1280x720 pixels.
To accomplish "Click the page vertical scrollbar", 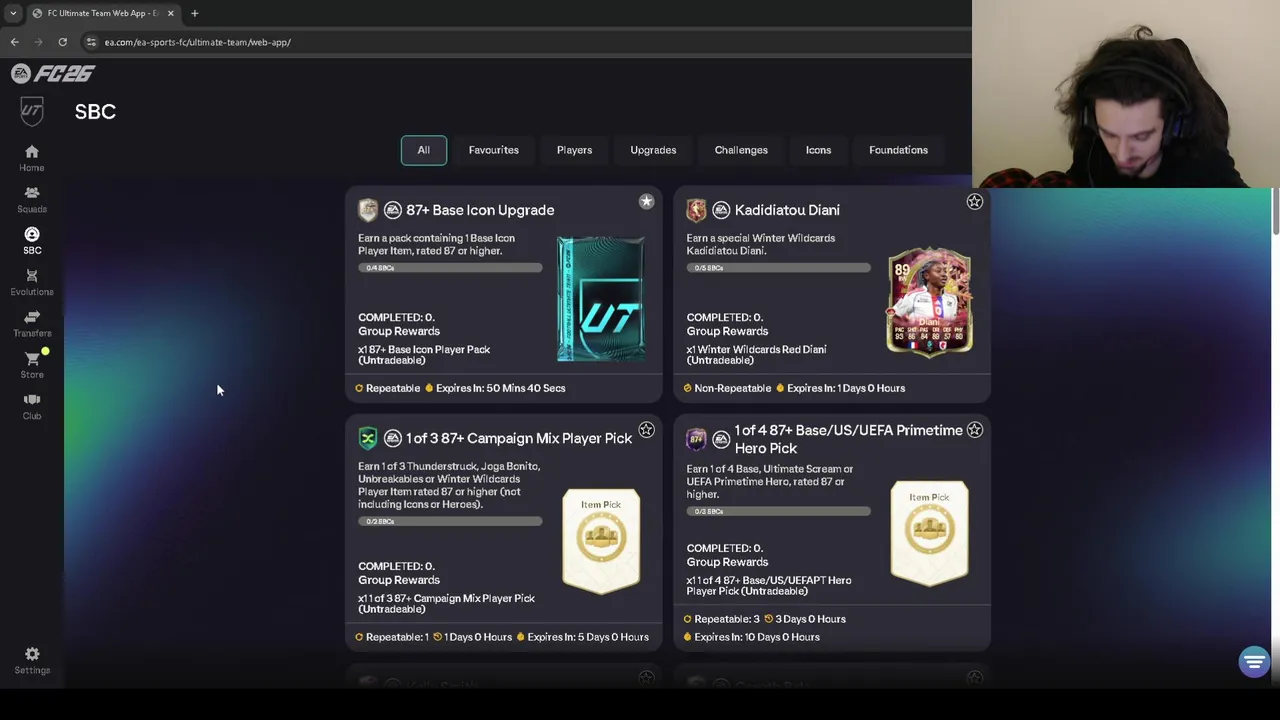I will pyautogui.click(x=1275, y=210).
